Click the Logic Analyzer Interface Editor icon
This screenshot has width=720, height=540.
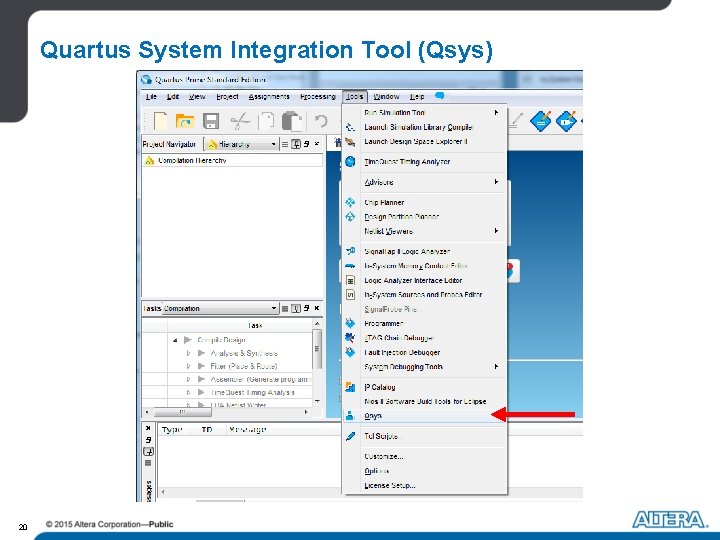click(350, 280)
